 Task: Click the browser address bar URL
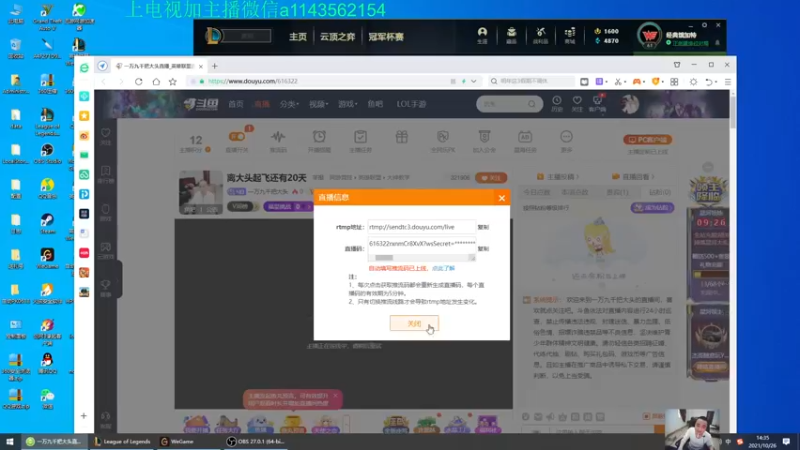click(253, 81)
